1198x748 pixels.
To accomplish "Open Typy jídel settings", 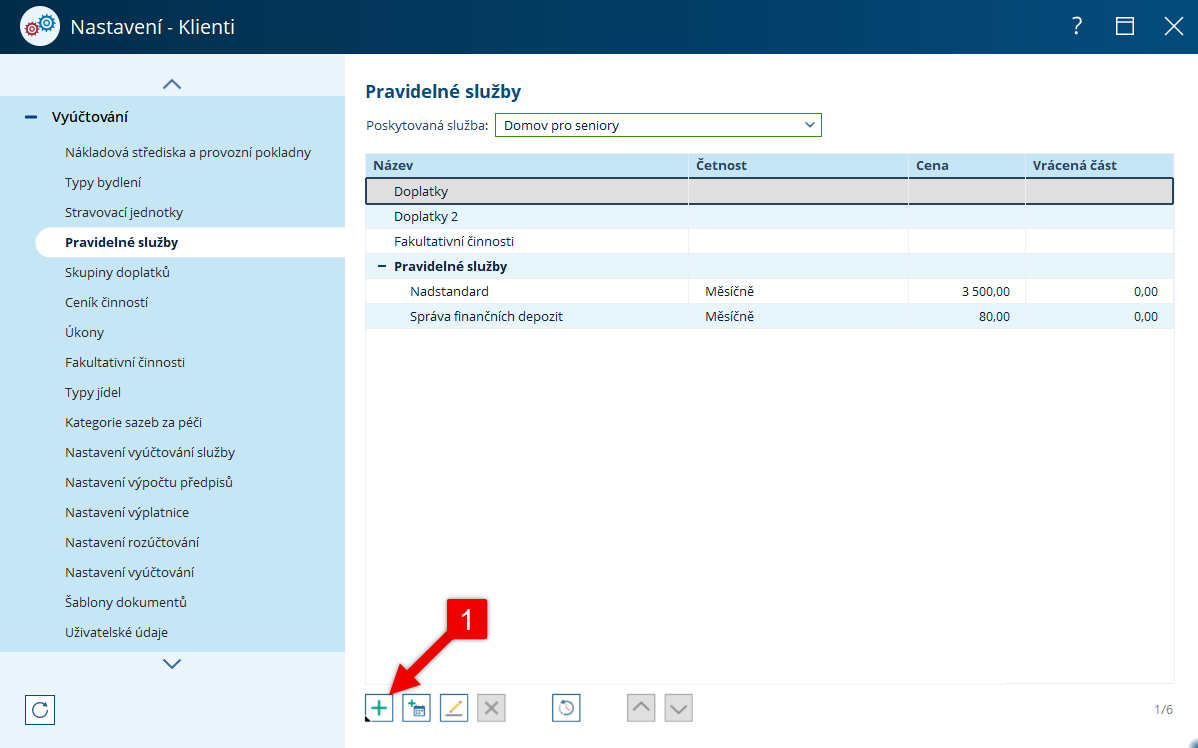I will coord(93,393).
